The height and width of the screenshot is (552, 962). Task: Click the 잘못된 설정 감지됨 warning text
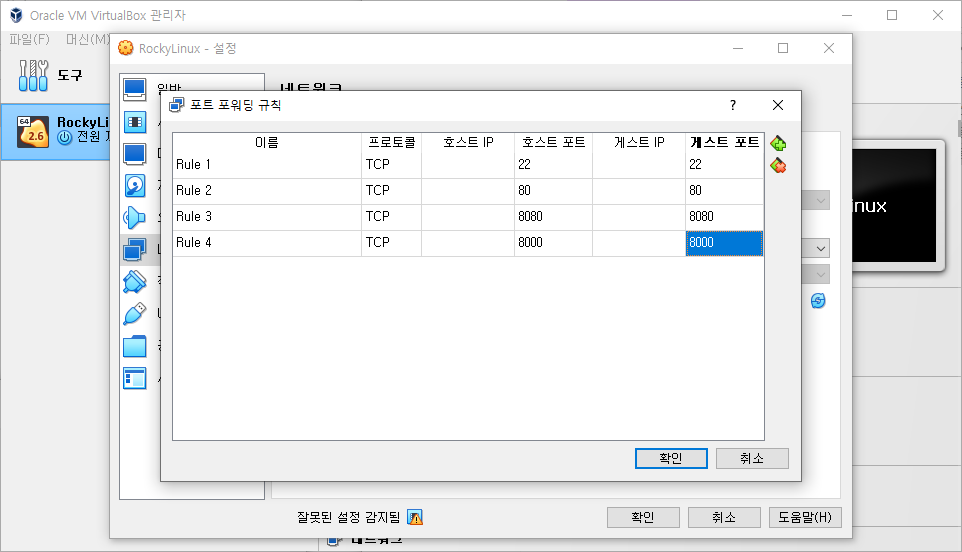[x=348, y=518]
